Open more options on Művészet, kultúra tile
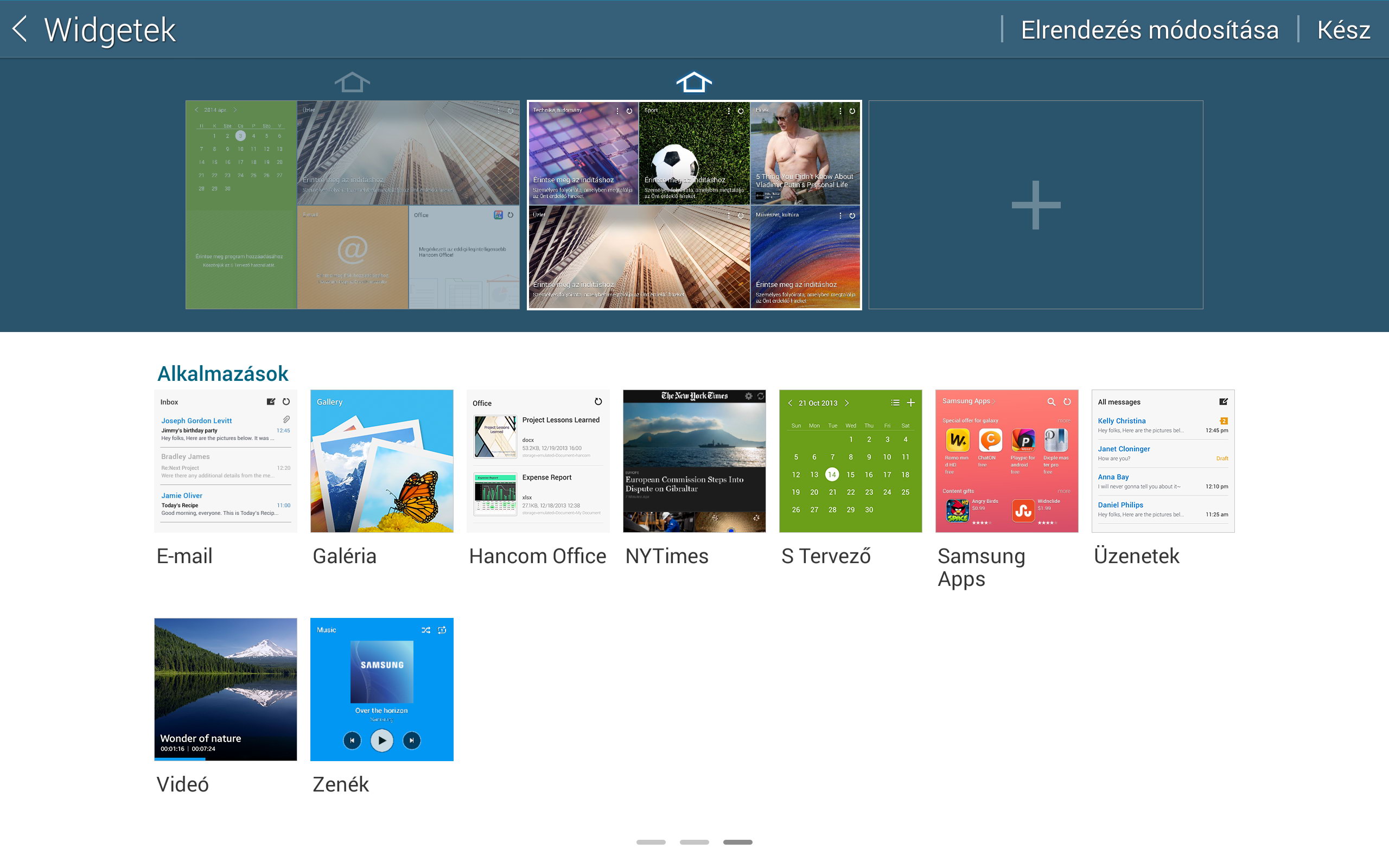The height and width of the screenshot is (868, 1389). coord(840,216)
